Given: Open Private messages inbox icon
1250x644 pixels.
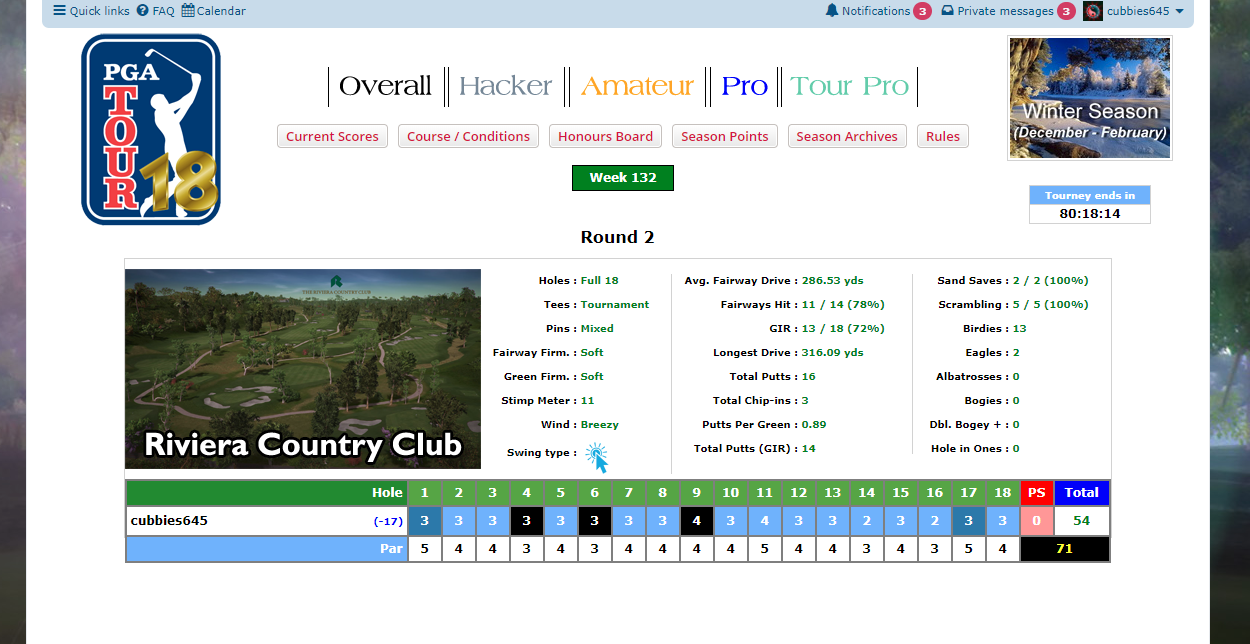Looking at the screenshot, I should (947, 11).
